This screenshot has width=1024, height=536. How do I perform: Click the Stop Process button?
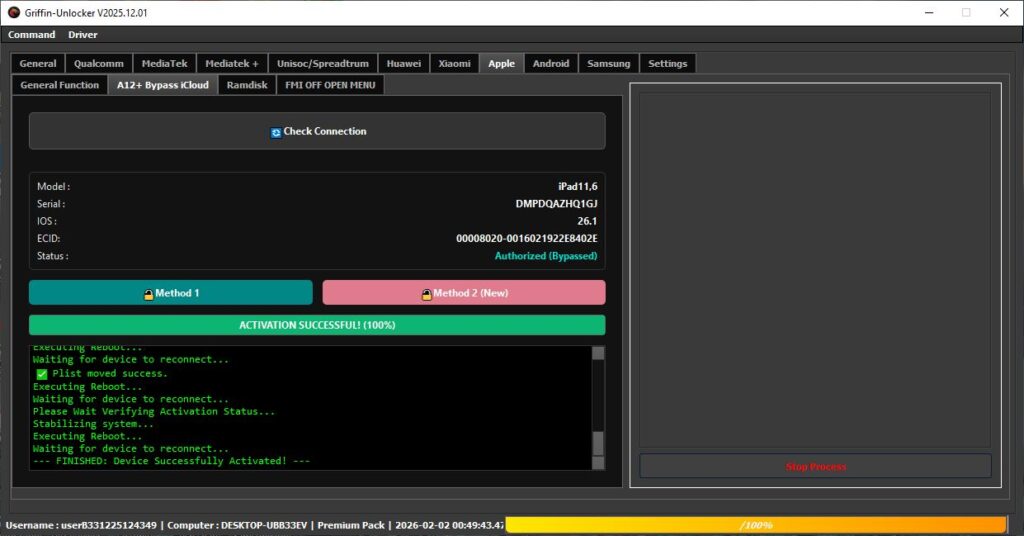(815, 466)
